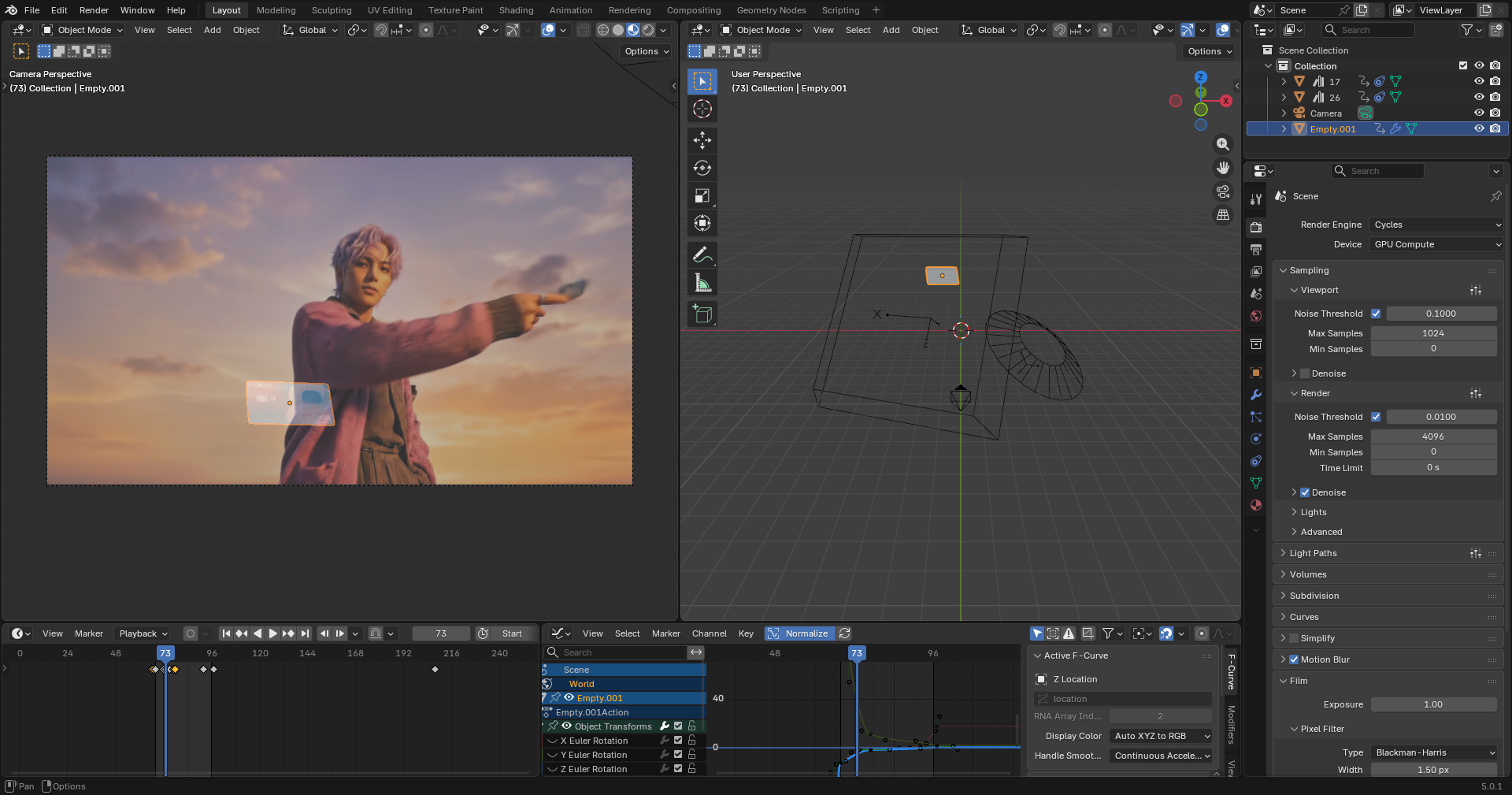Open Device GPU Compute dropdown
This screenshot has width=1512, height=795.
tap(1437, 244)
